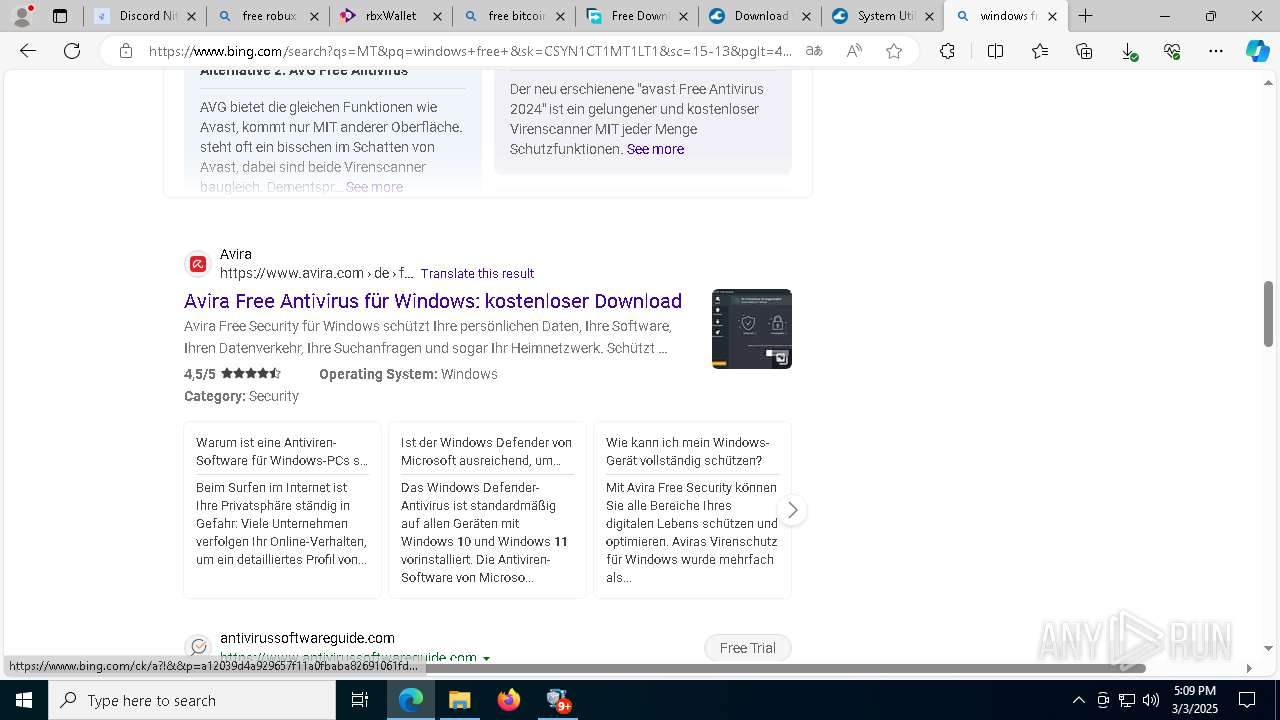Expand antivirussoftwareguide.com URL dropdown arrow
This screenshot has width=1280, height=720.
coord(486,658)
